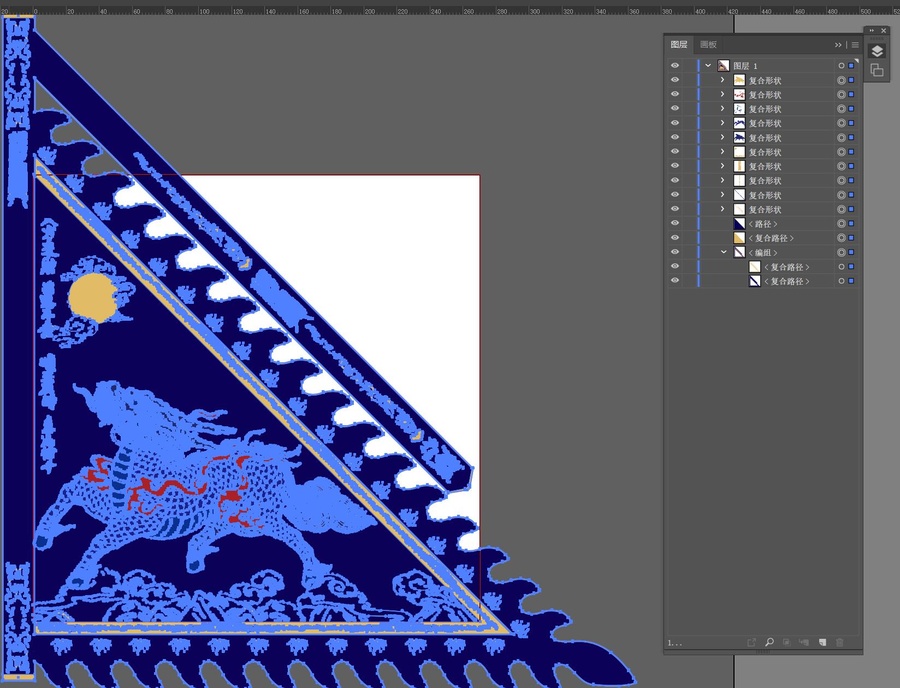Image resolution: width=900 pixels, height=688 pixels.
Task: Expand the first 复合形状 row
Action: point(723,80)
